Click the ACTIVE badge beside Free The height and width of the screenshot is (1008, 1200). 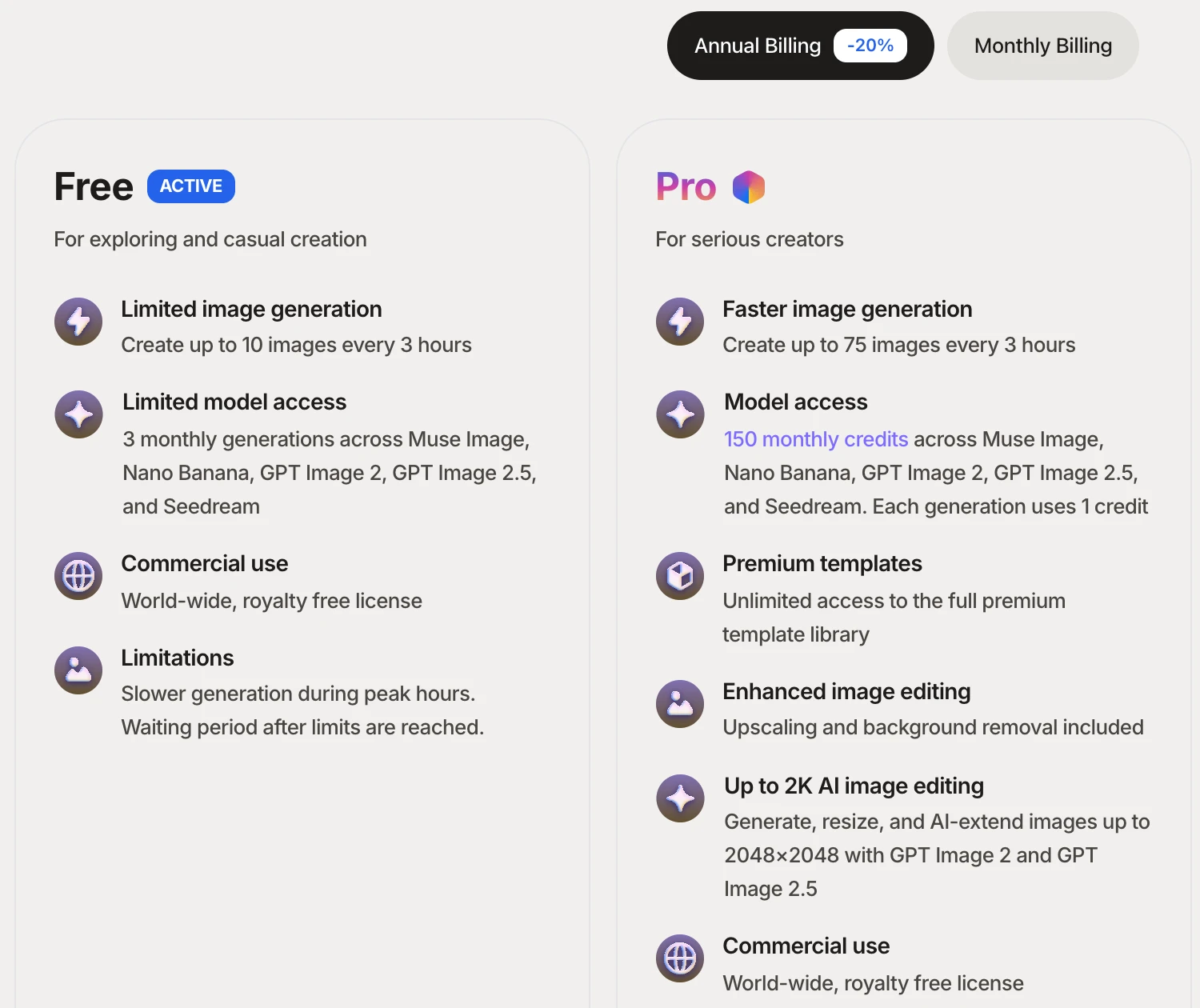click(191, 186)
